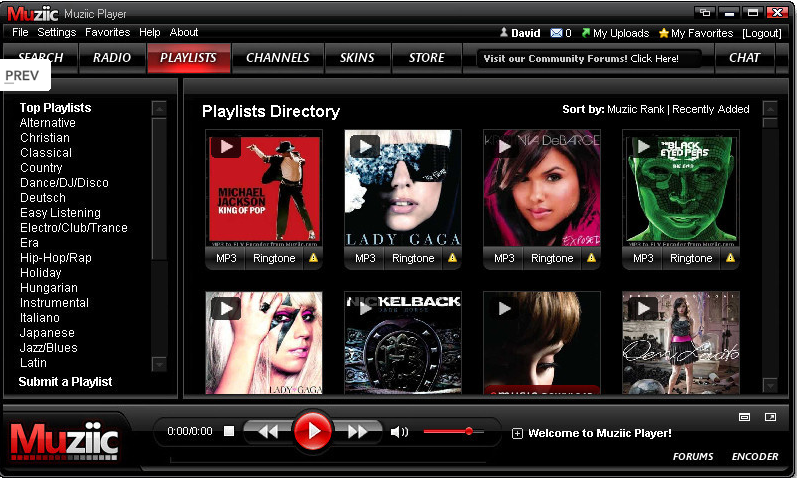797x478 pixels.
Task: Download MP3 for Black Eyed Peas playlist
Action: coord(643,258)
